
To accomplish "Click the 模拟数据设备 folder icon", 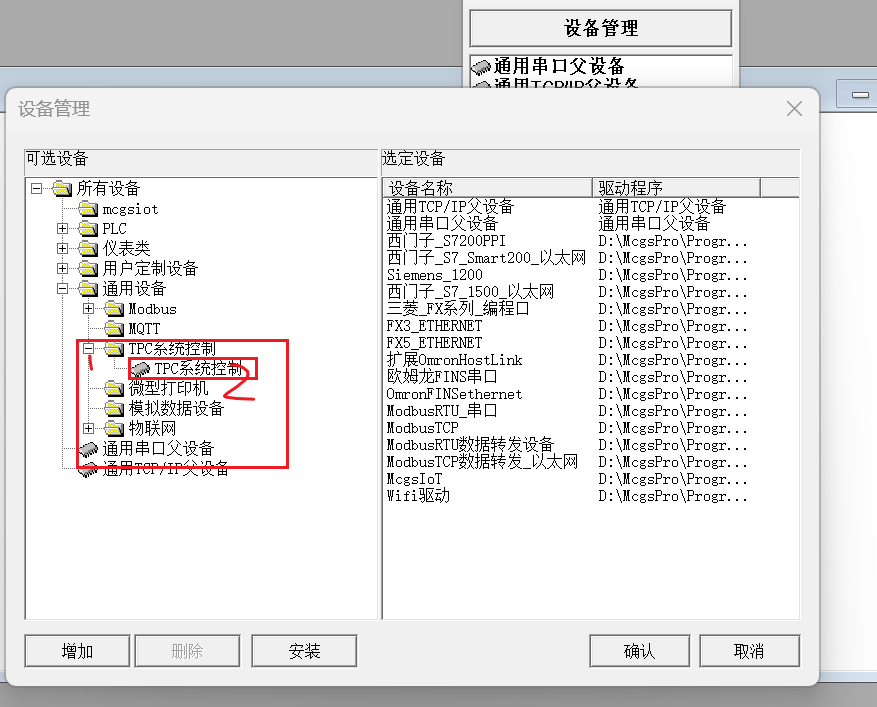I will [x=115, y=409].
